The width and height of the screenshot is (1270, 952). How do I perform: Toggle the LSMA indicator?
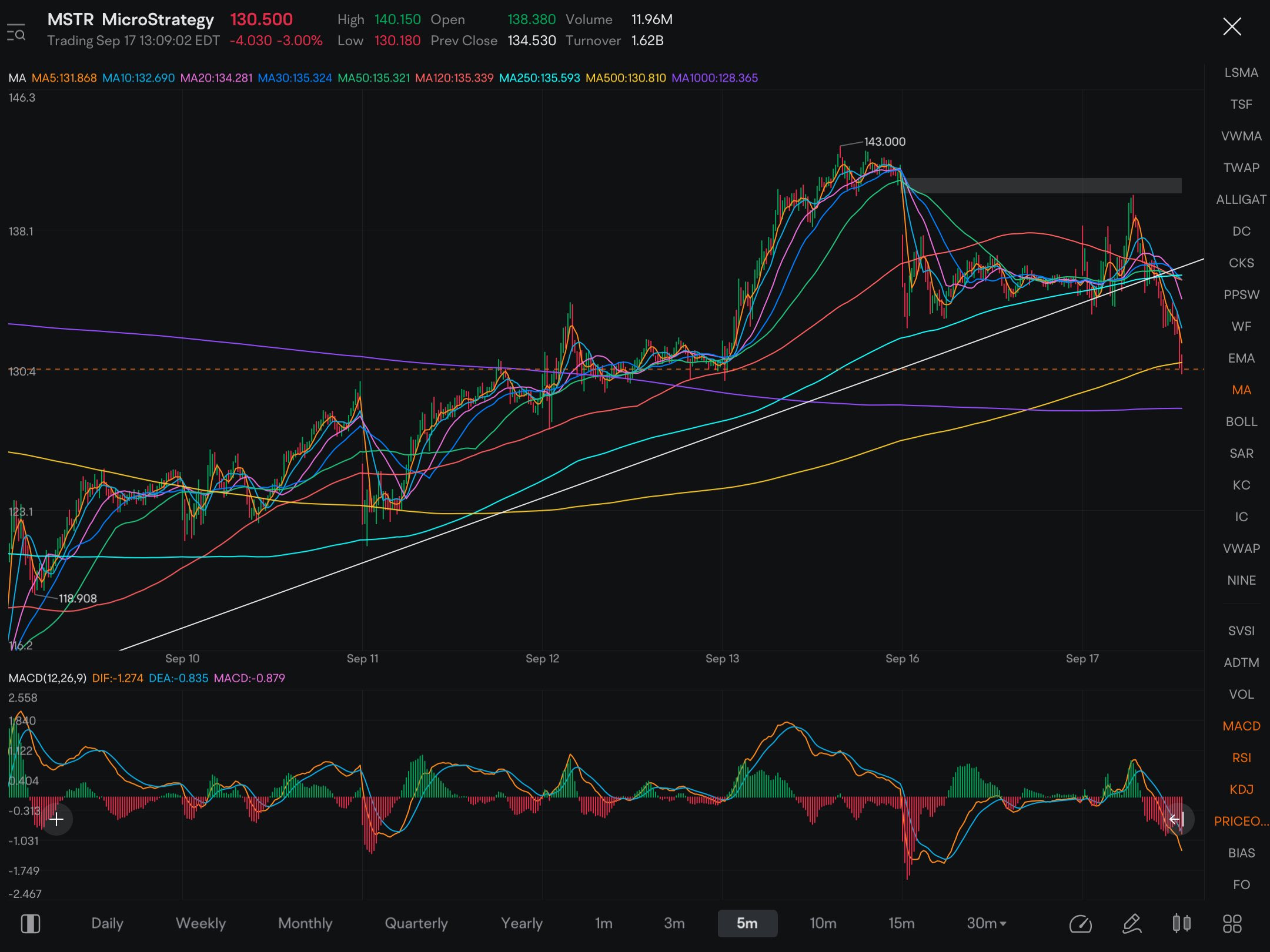click(1241, 73)
